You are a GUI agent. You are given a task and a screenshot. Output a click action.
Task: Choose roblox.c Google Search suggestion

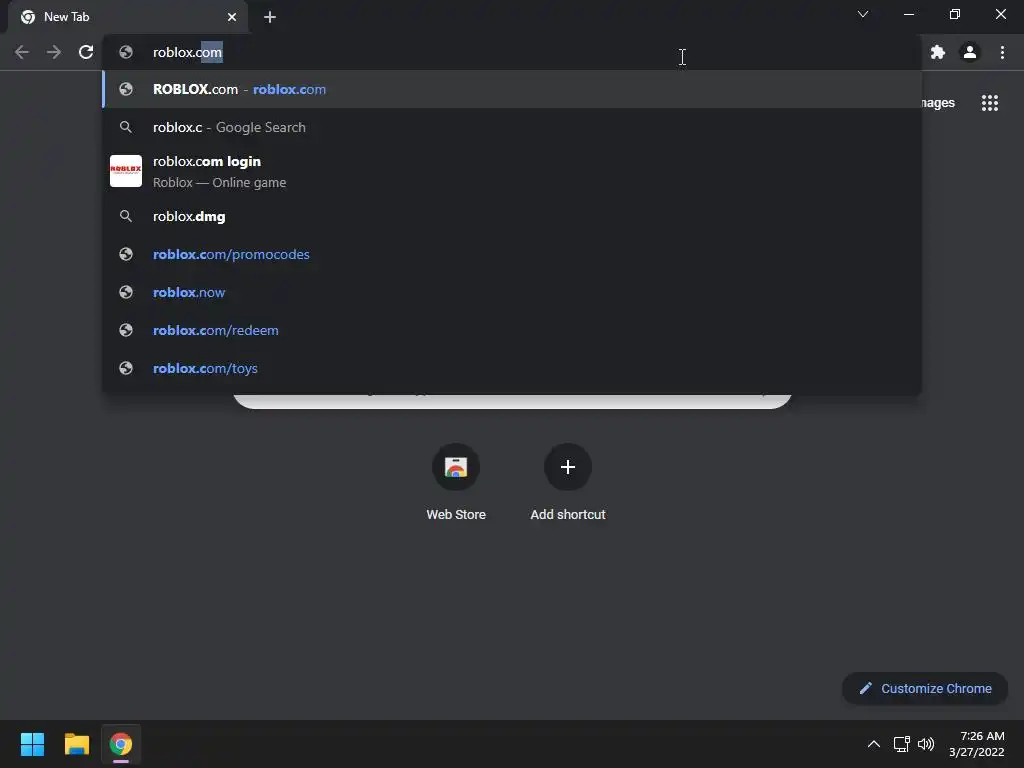(x=512, y=127)
